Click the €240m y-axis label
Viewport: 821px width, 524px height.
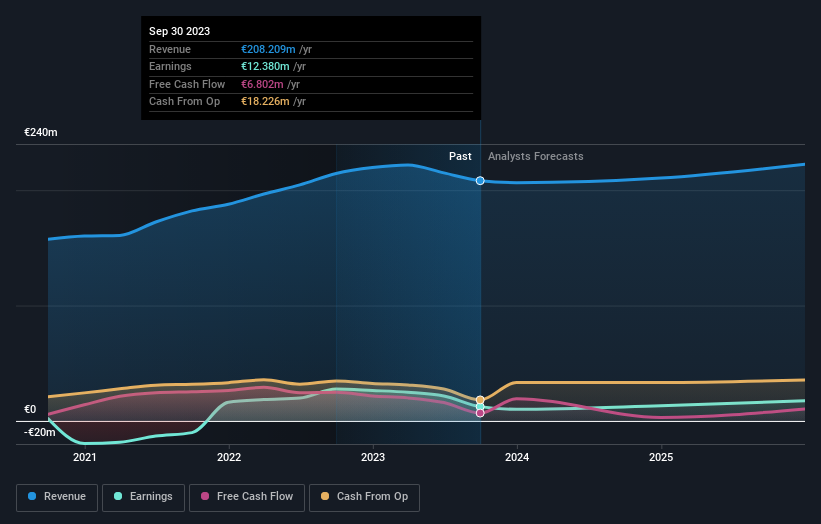(41, 132)
